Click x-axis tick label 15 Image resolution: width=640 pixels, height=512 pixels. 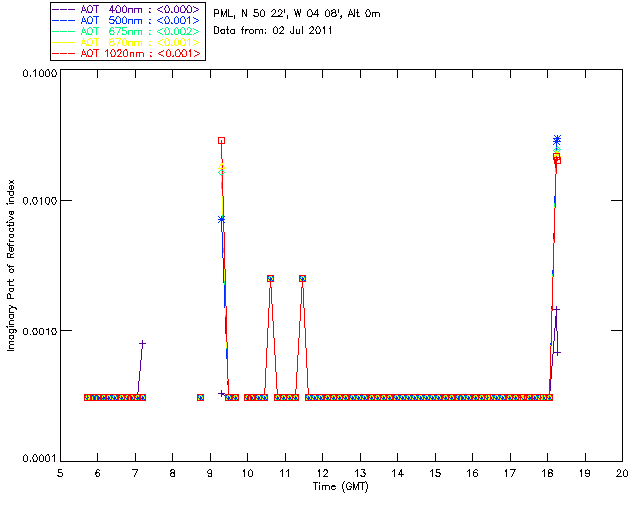pos(435,473)
